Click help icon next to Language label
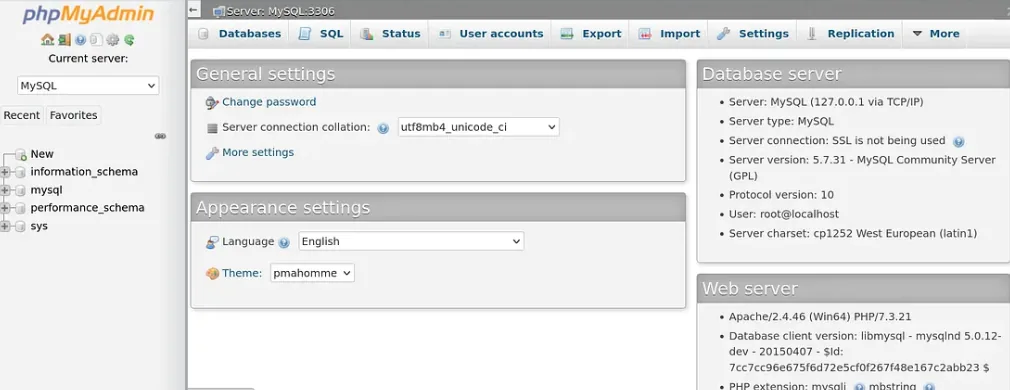1010x390 pixels. (284, 242)
